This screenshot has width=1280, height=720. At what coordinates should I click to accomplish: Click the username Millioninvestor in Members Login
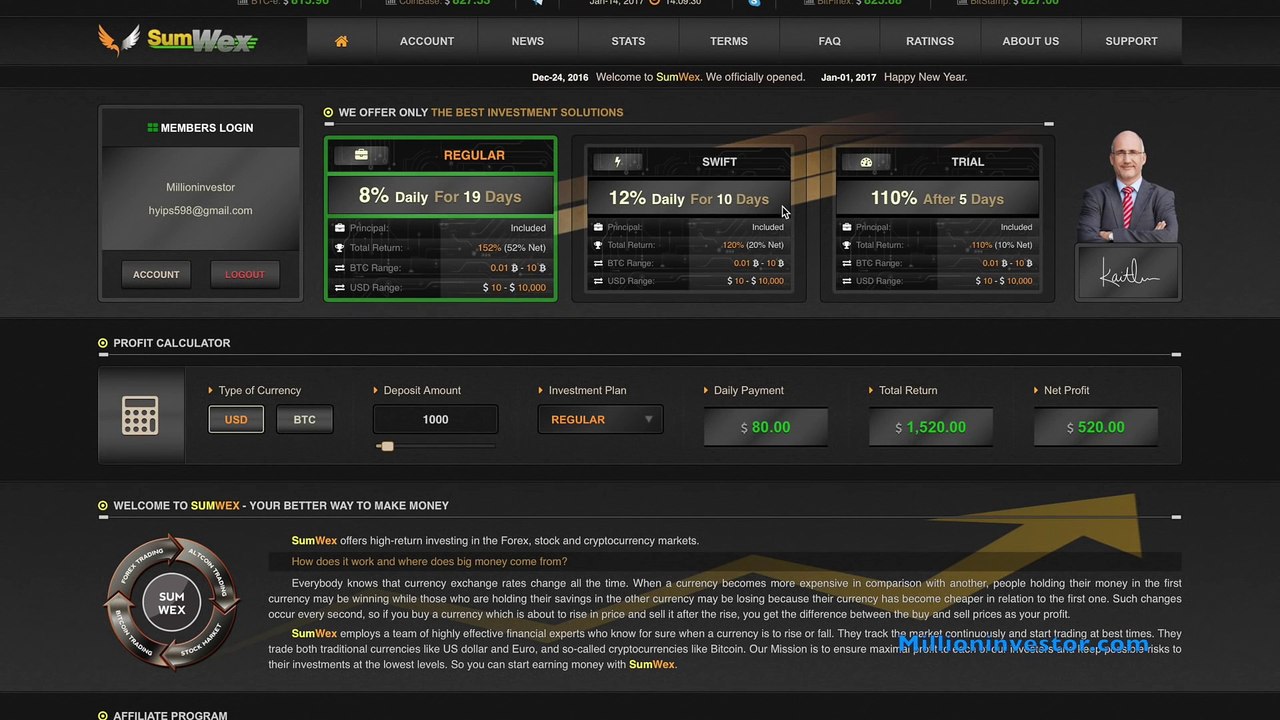click(200, 187)
